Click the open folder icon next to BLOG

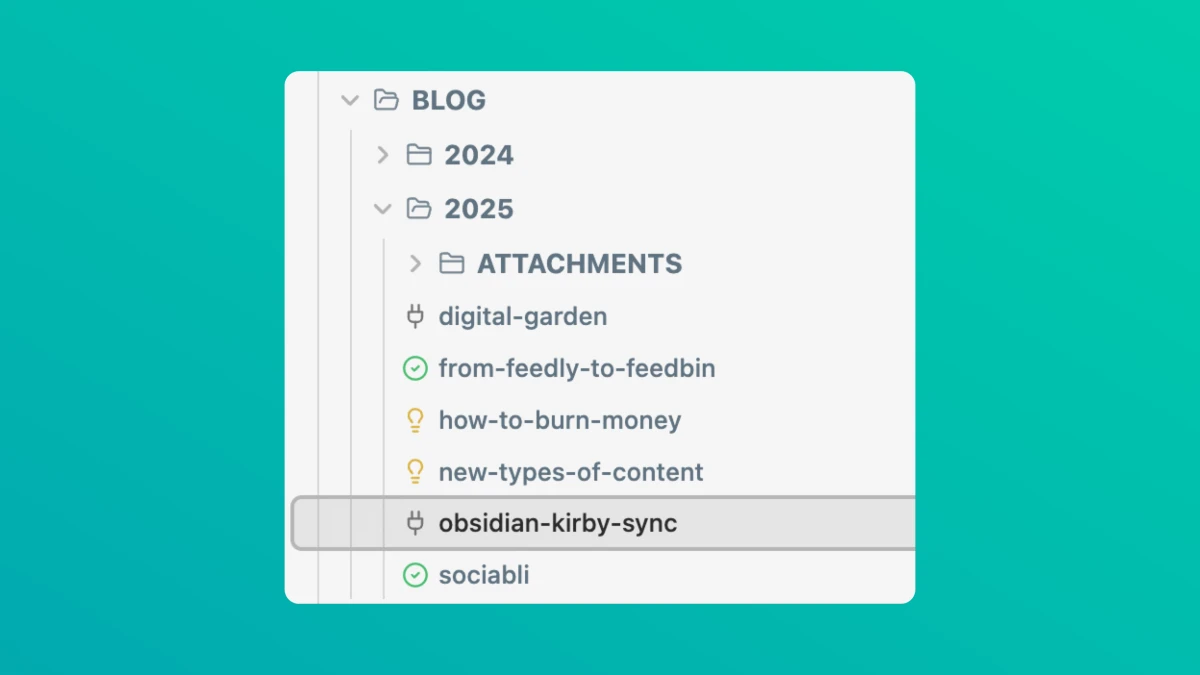(386, 100)
